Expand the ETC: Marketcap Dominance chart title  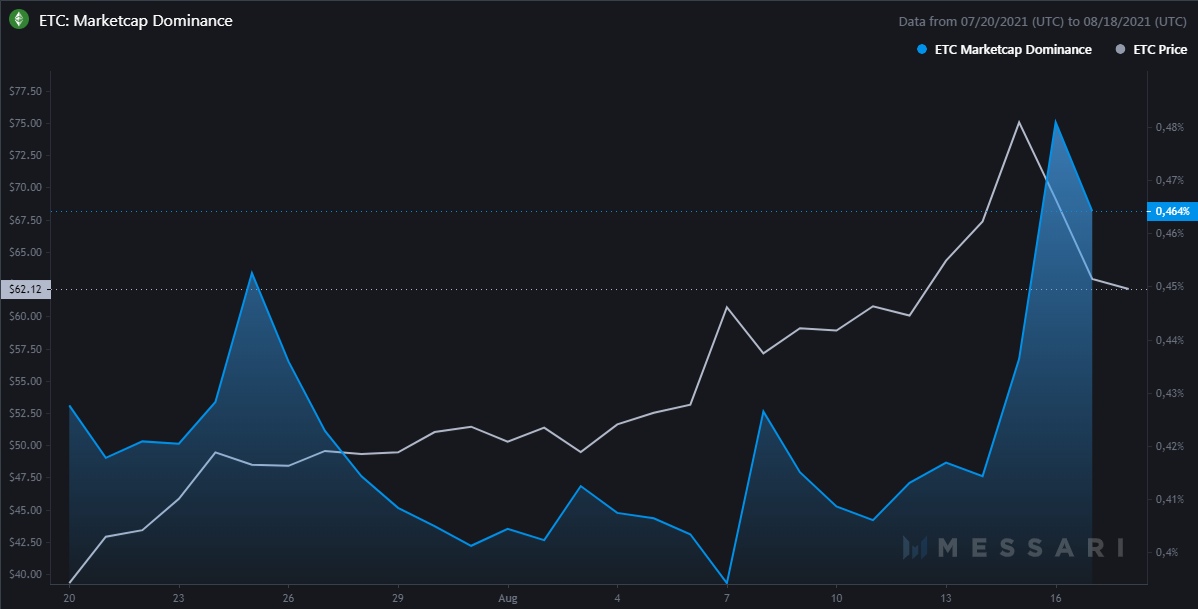(135, 20)
